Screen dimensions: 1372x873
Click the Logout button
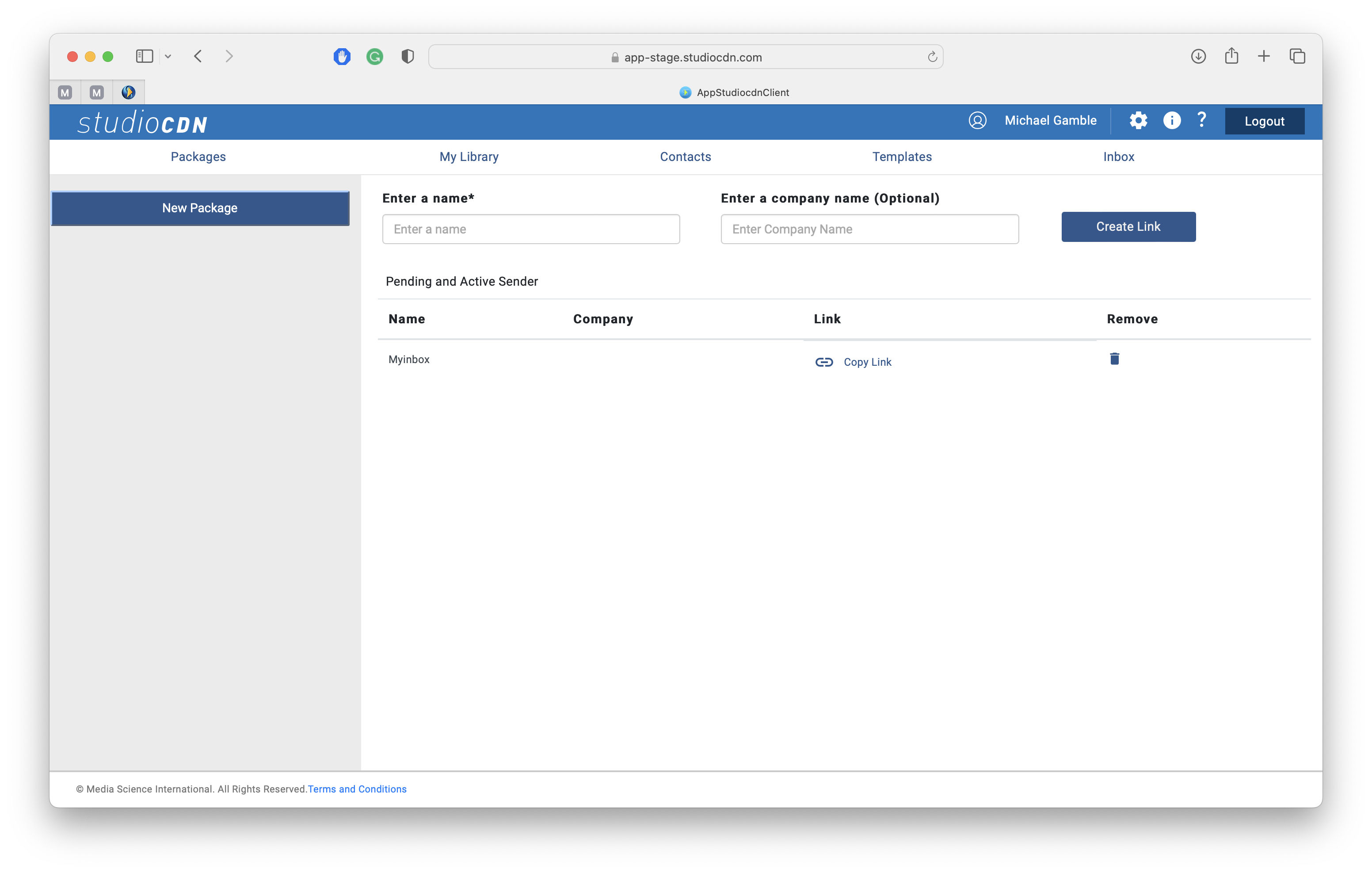pyautogui.click(x=1264, y=121)
